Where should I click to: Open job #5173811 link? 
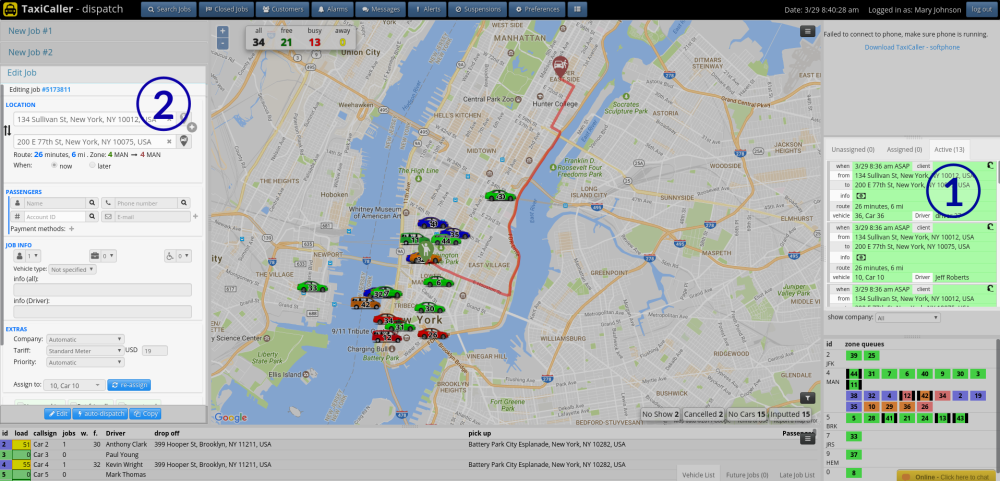point(56,89)
